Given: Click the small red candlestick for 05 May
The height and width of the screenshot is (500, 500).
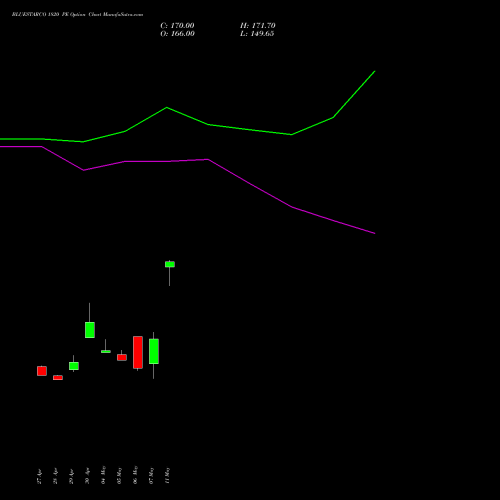Looking at the screenshot, I should tap(122, 357).
